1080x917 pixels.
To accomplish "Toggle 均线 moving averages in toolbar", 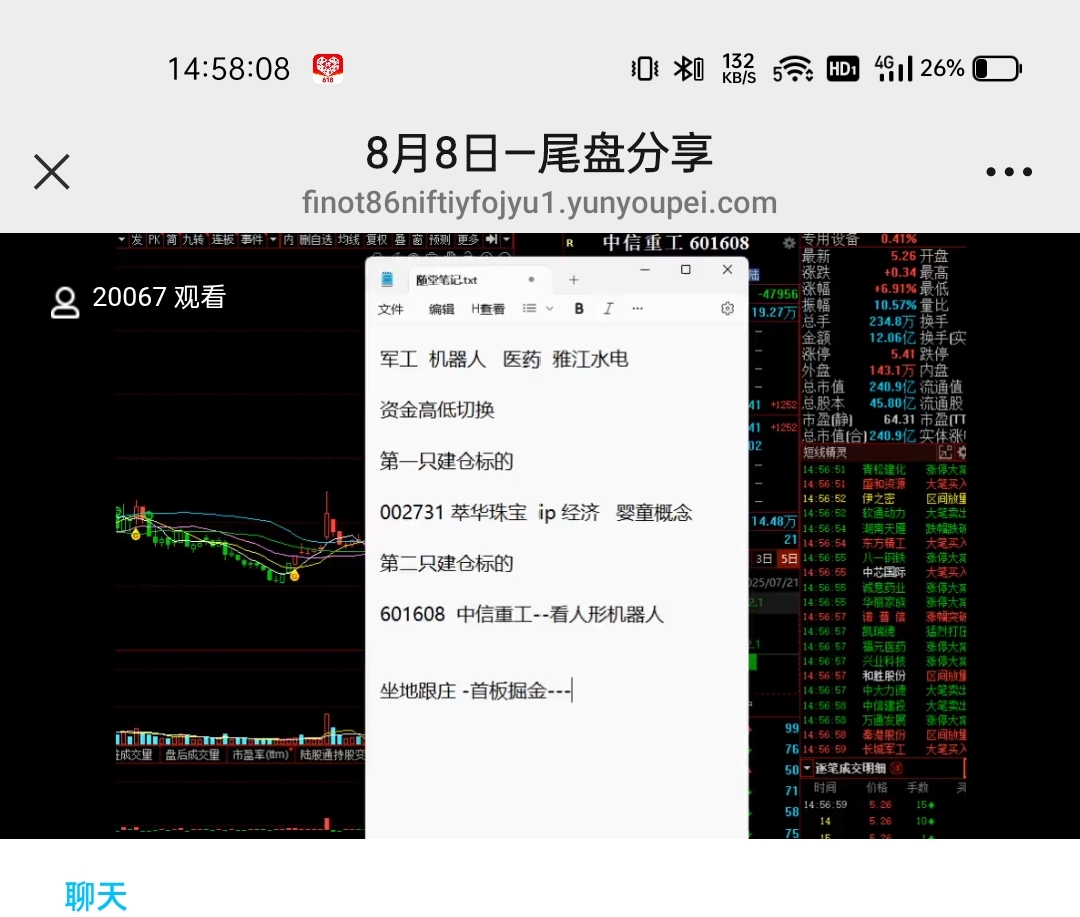I will pos(349,240).
